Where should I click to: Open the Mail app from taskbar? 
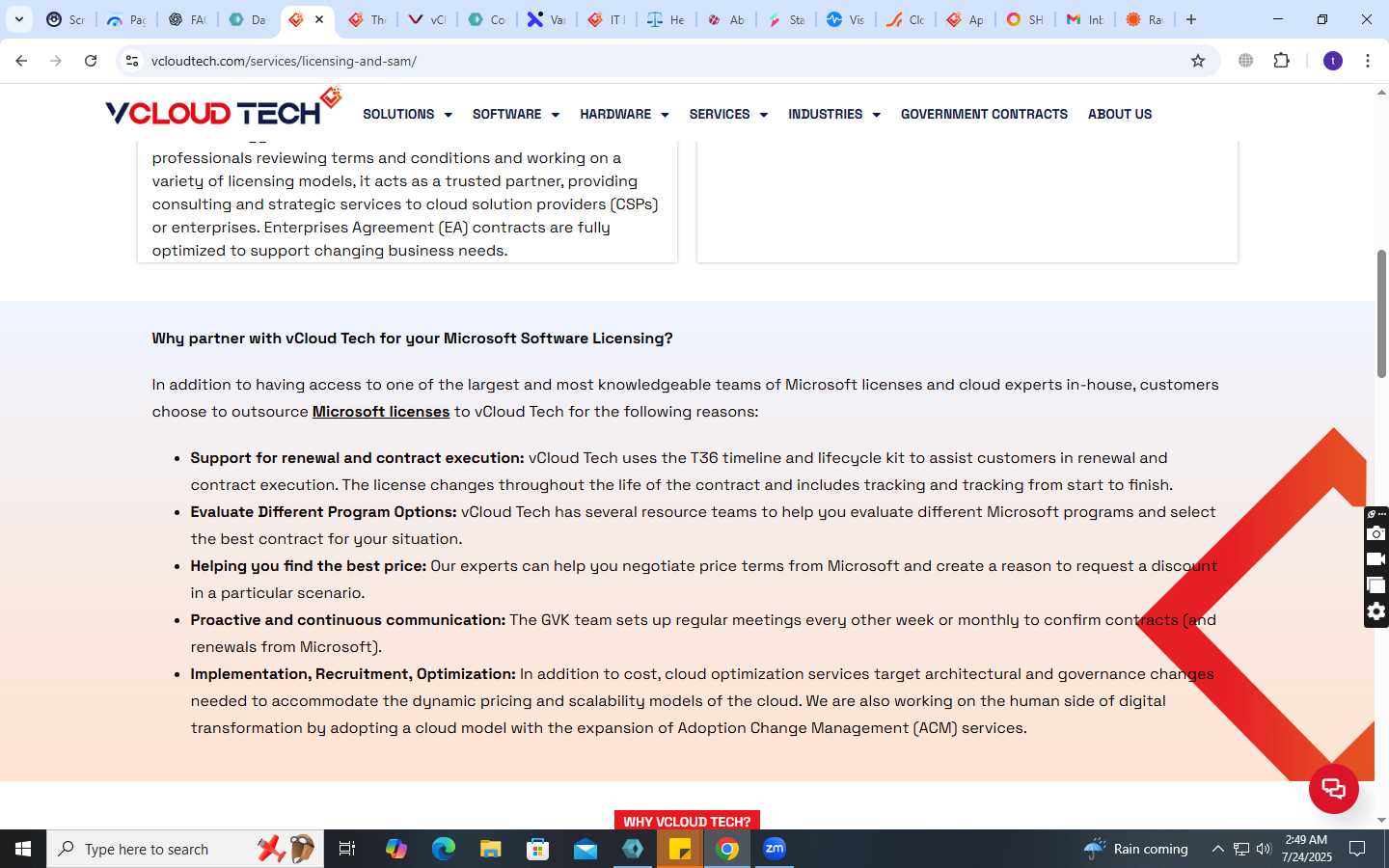point(586,849)
